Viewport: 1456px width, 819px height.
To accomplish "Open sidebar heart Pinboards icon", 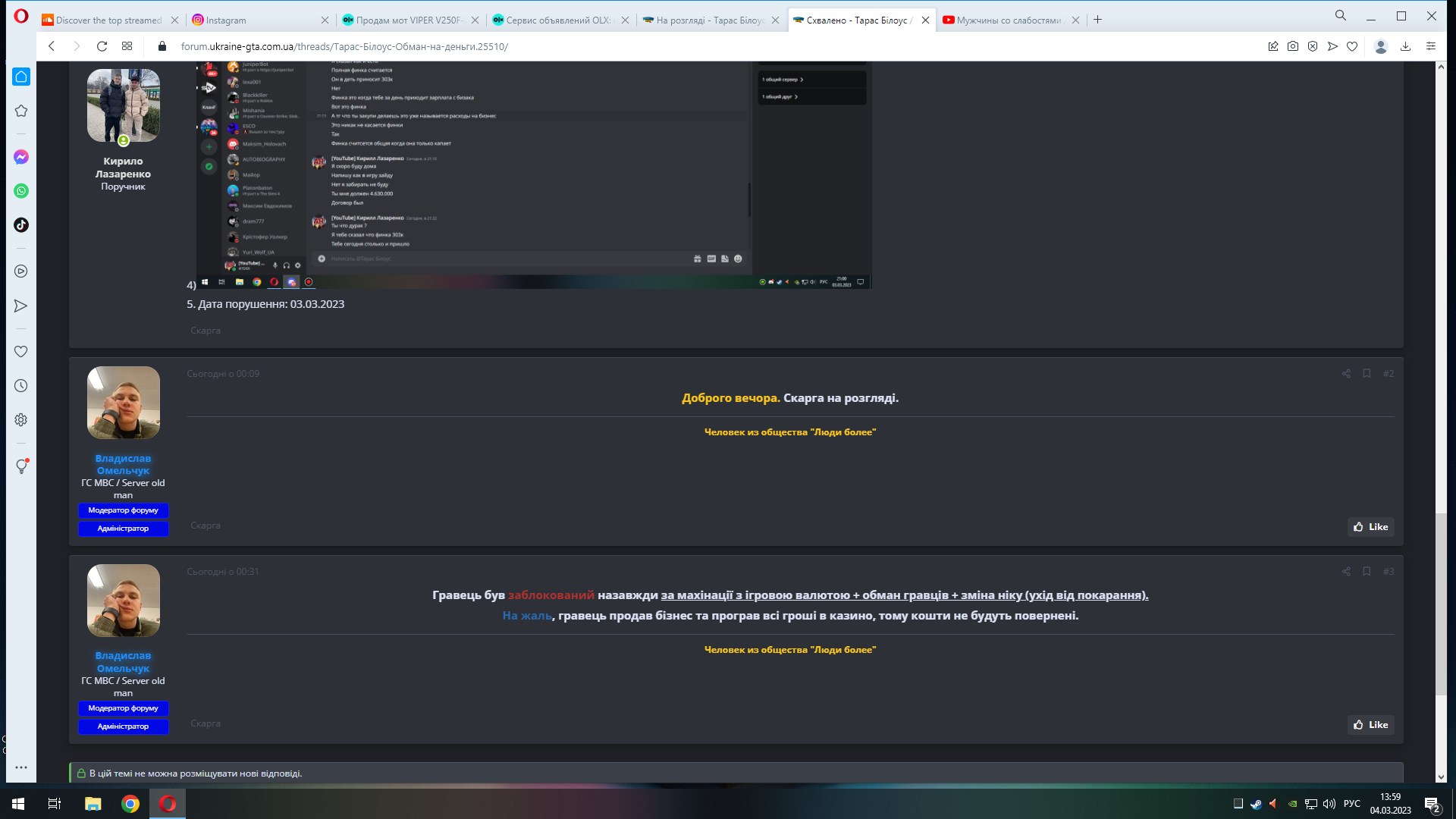I will [x=21, y=352].
